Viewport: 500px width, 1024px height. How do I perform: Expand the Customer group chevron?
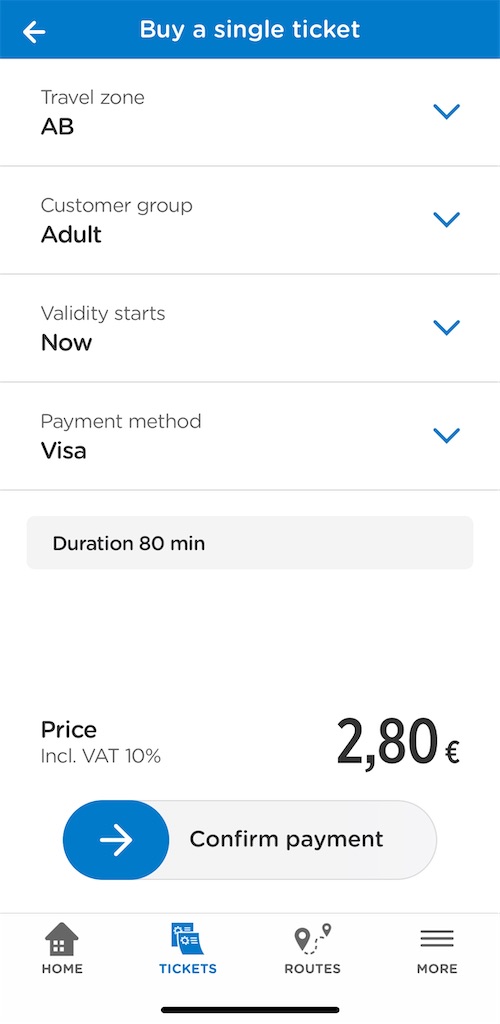[x=447, y=219]
